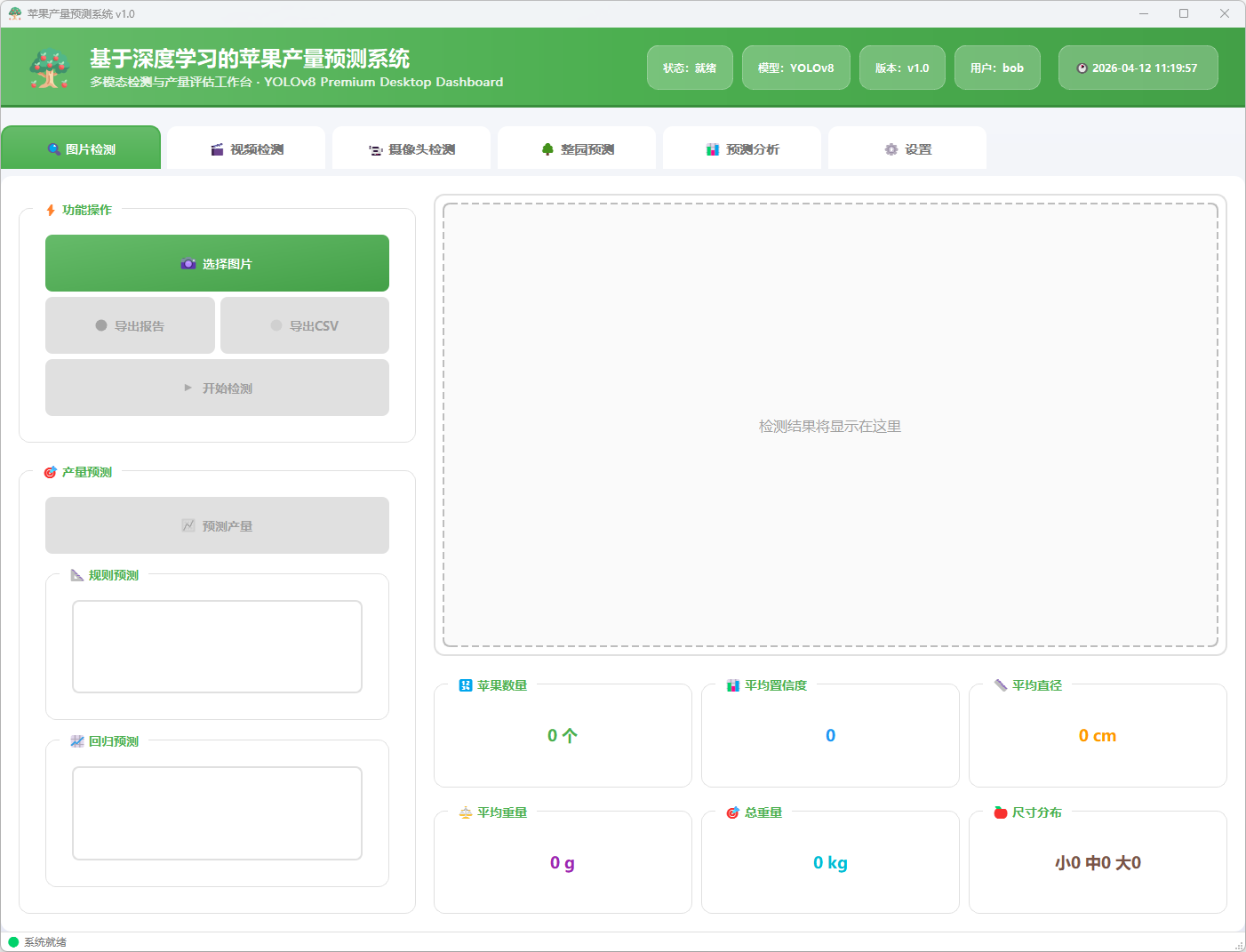Switch to the 视频检测 tab
1246x952 pixels.
pyautogui.click(x=246, y=149)
